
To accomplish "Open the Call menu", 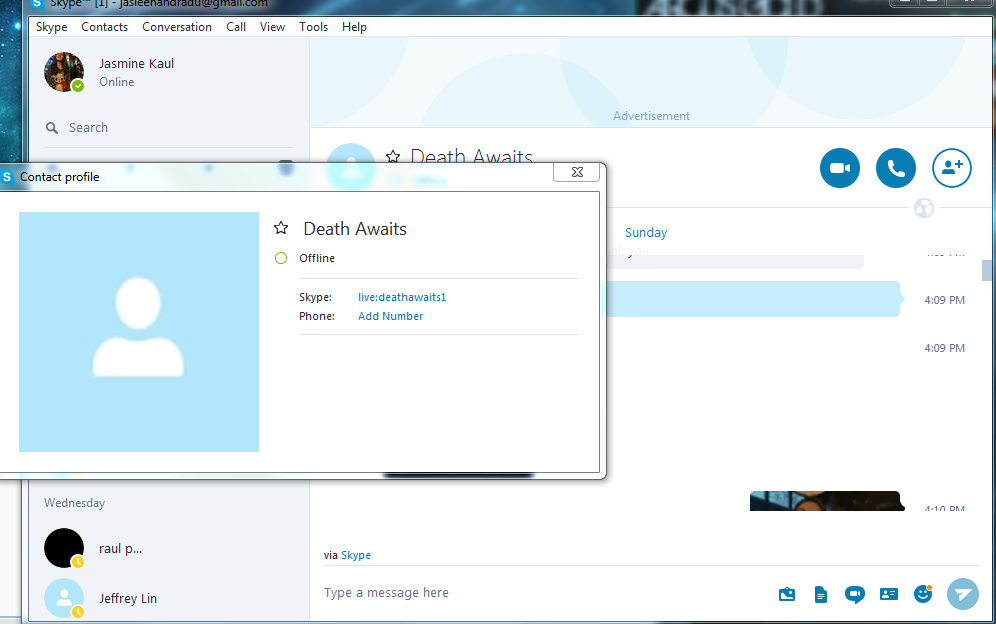I will click(x=236, y=27).
